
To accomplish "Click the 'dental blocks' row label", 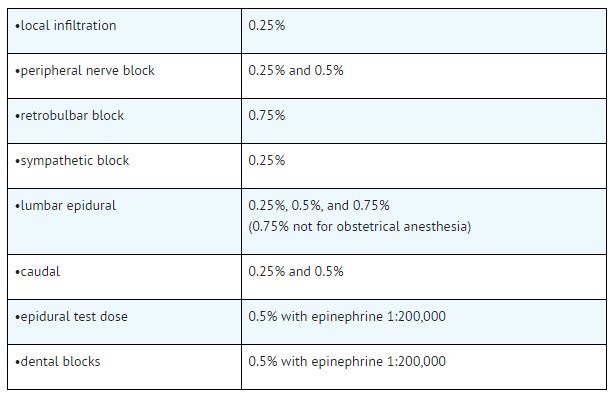I will (x=61, y=362).
